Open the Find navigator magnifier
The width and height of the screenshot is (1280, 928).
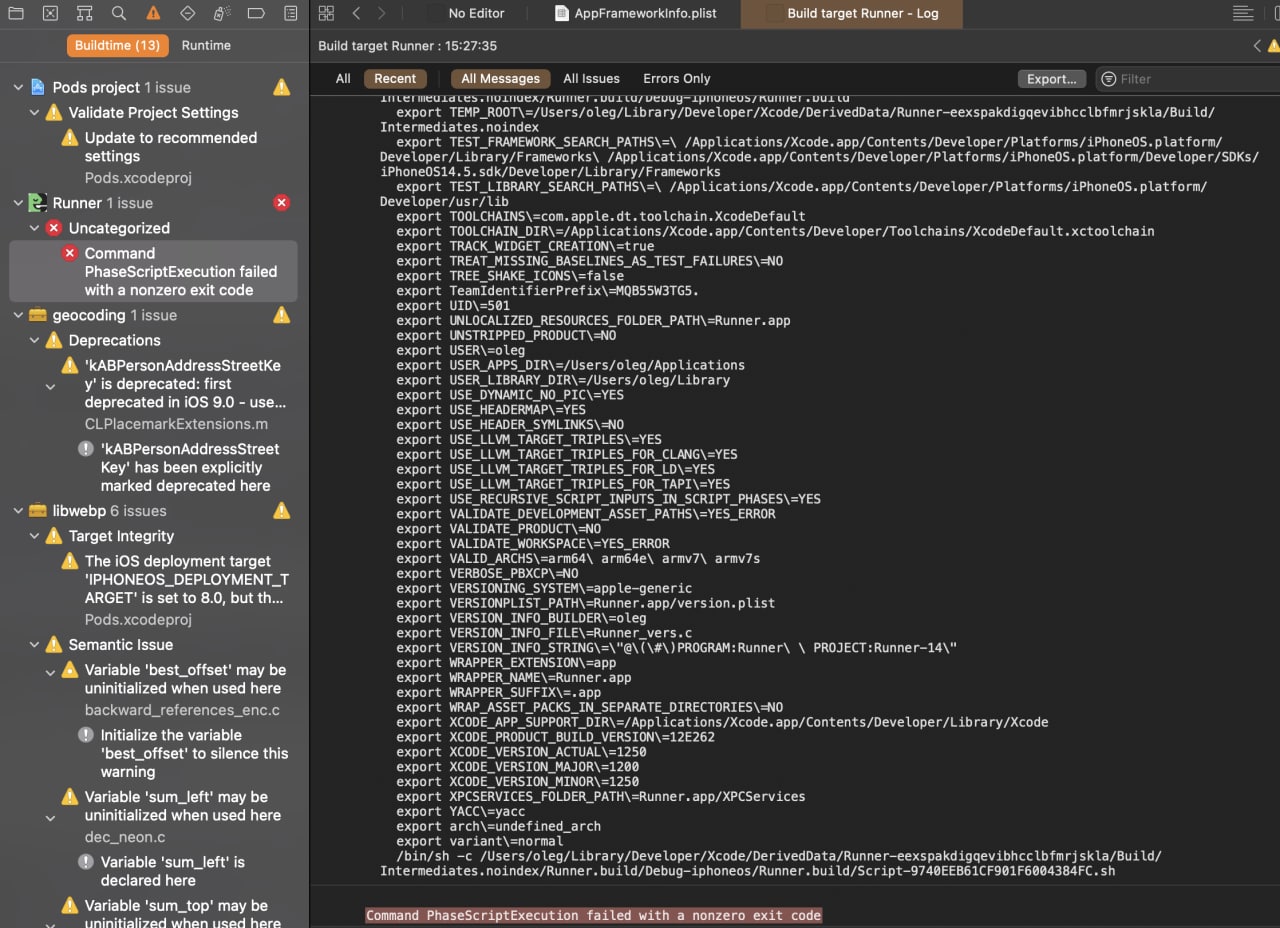tap(119, 13)
